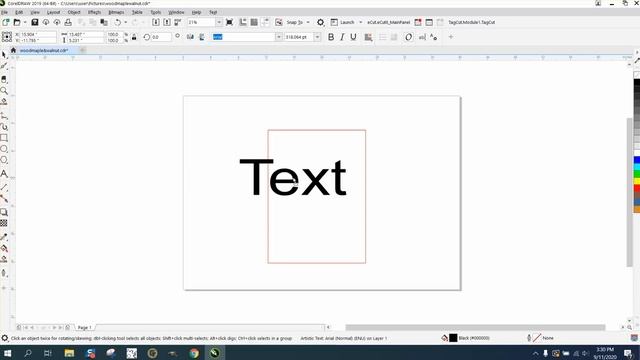The width and height of the screenshot is (640, 360).
Task: Select the Zoom tool in toolbox
Action: 4,90
